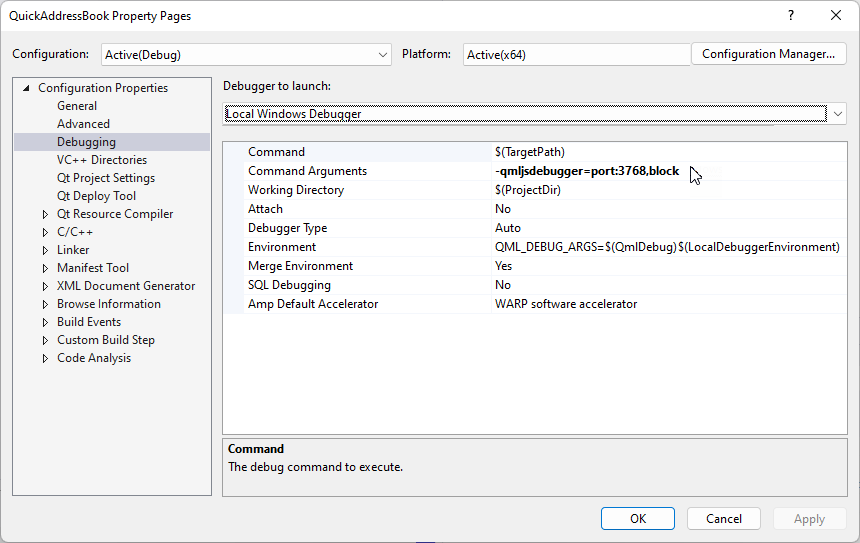The height and width of the screenshot is (543, 860).
Task: Open Qt Project Settings page
Action: coord(106,178)
